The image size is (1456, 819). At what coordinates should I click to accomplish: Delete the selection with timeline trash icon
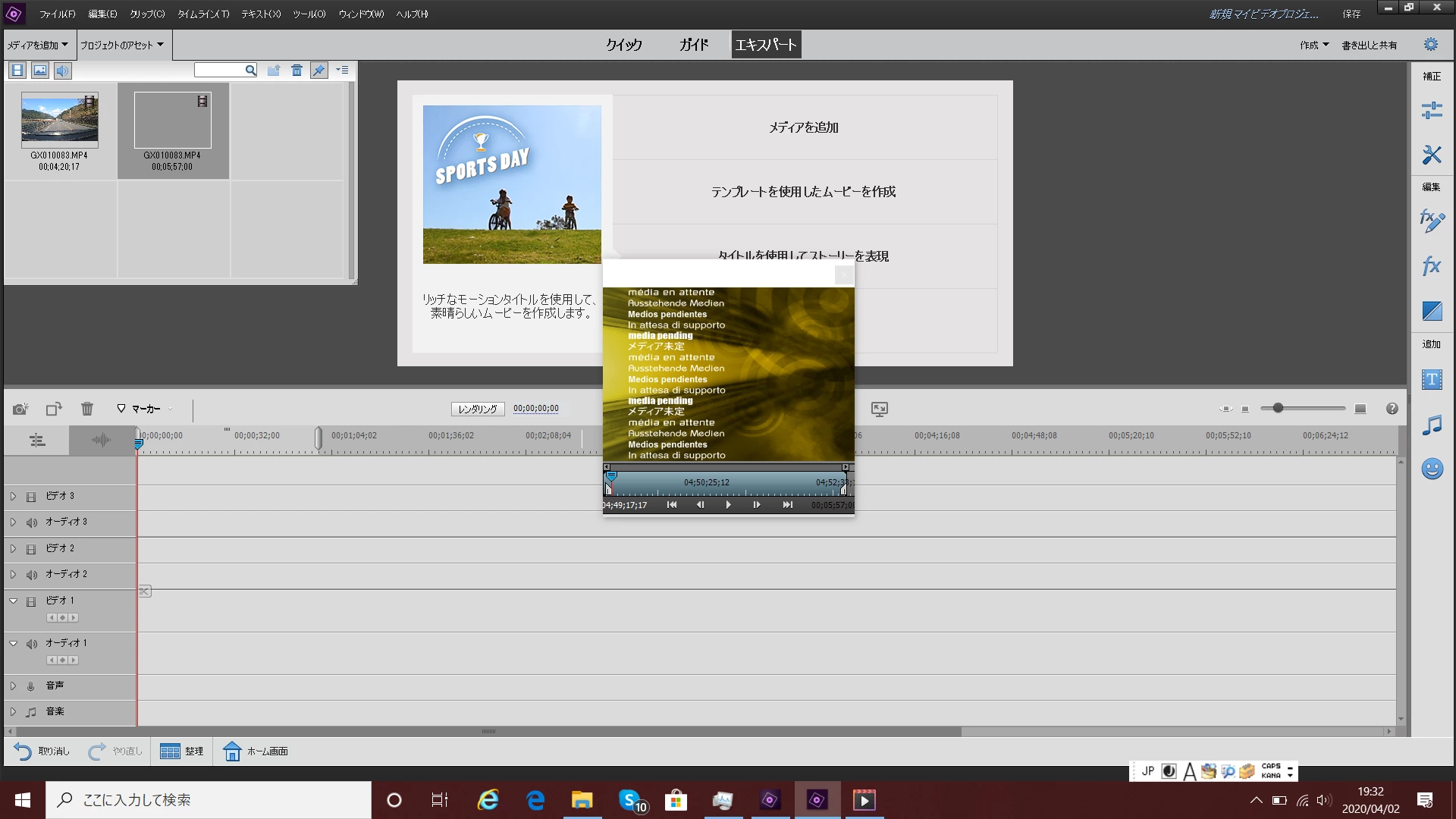click(87, 409)
